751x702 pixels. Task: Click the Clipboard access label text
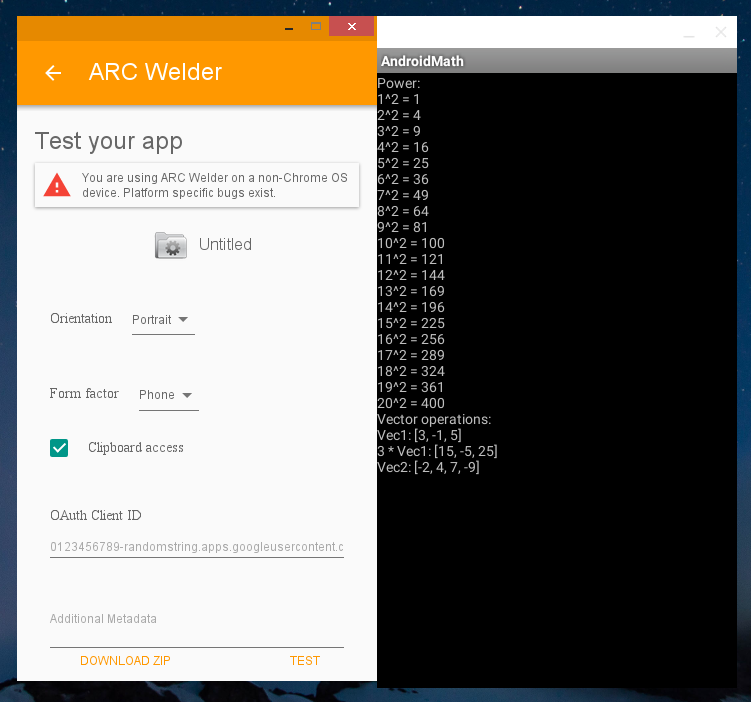point(136,448)
